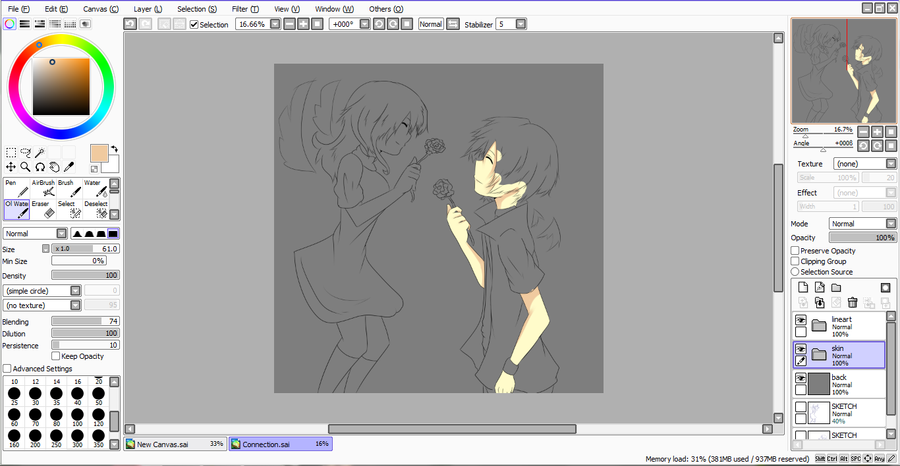Swap foreground and background colors

click(x=114, y=149)
